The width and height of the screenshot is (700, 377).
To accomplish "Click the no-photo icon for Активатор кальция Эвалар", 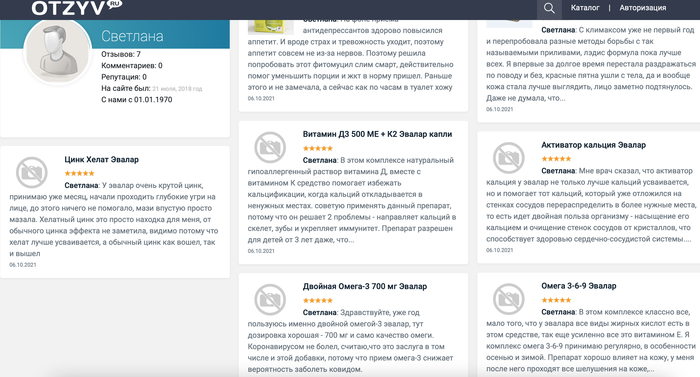I will click(x=508, y=158).
